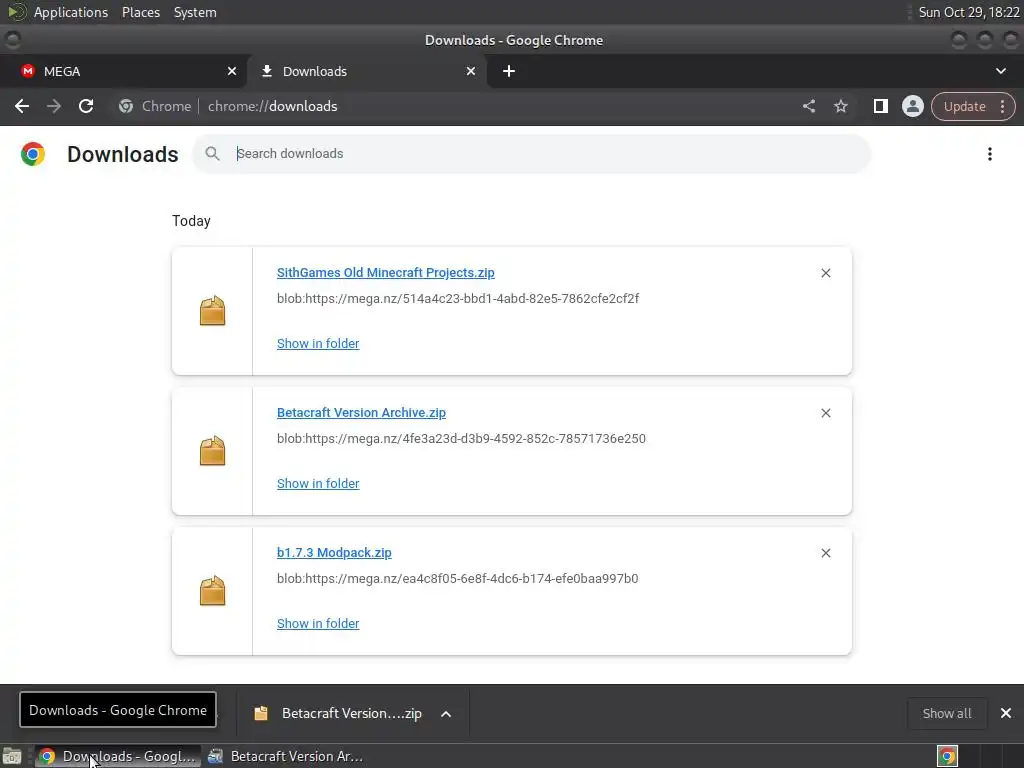The image size is (1024, 768).
Task: Open Betacraft Version Archive.zip link
Action: (x=361, y=413)
